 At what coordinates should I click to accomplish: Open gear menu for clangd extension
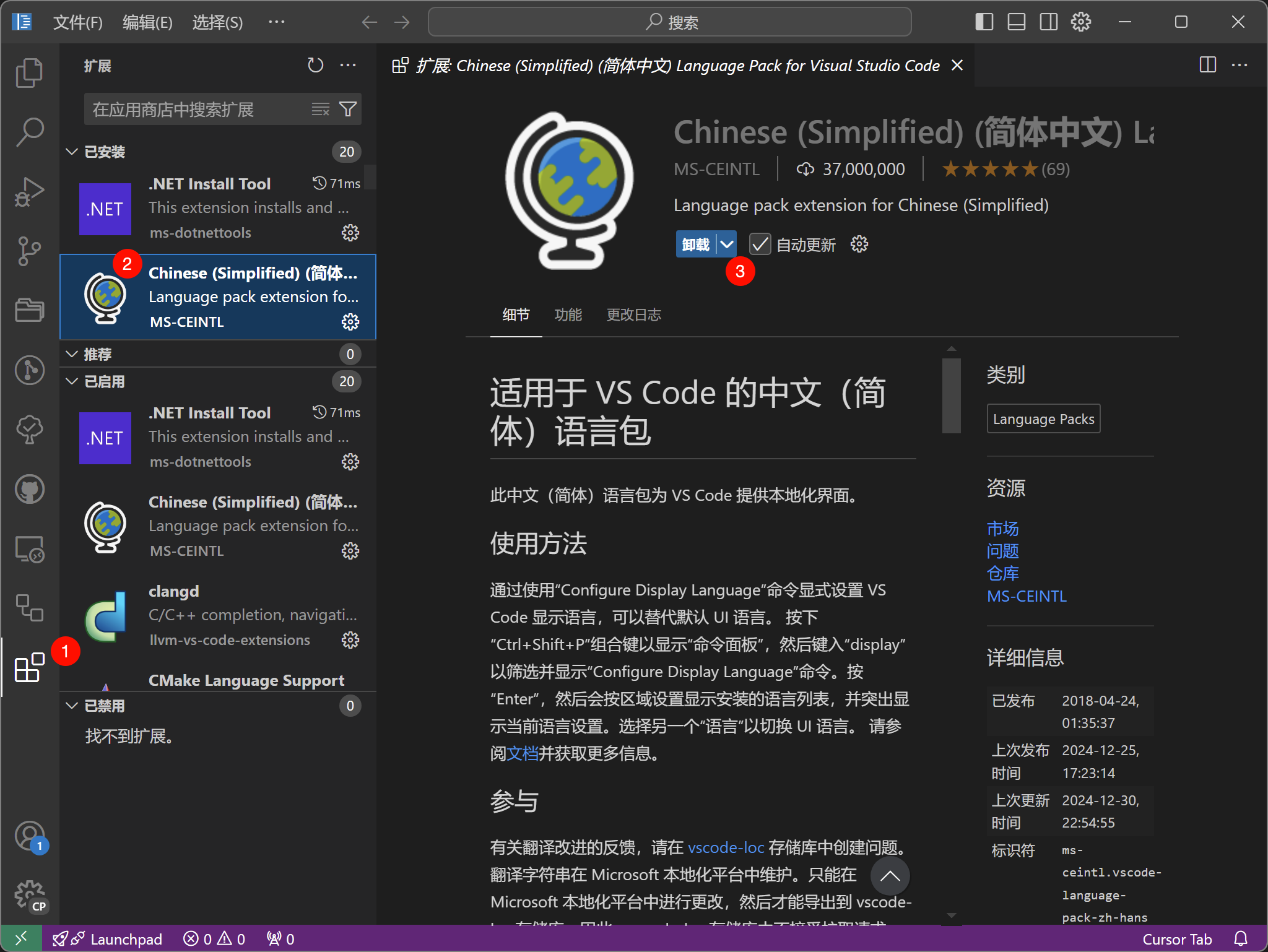click(x=350, y=640)
